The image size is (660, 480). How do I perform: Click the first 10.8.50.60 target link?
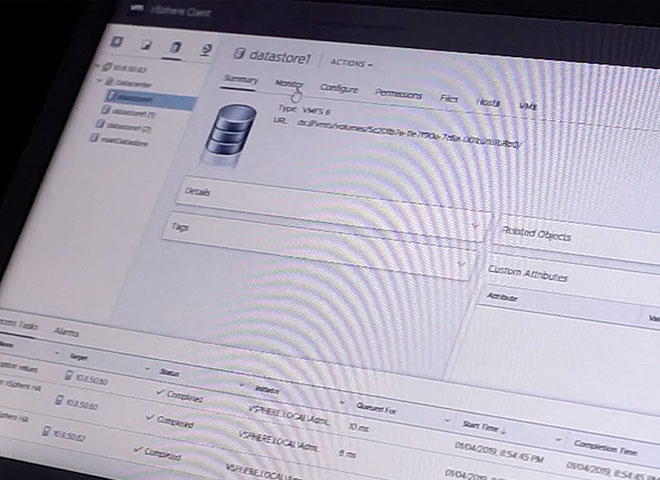pos(92,379)
